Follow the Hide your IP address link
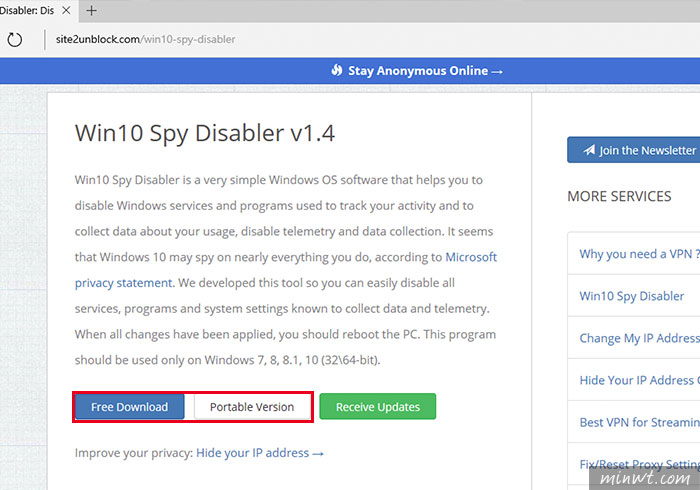This screenshot has height=490, width=700. [x=260, y=453]
